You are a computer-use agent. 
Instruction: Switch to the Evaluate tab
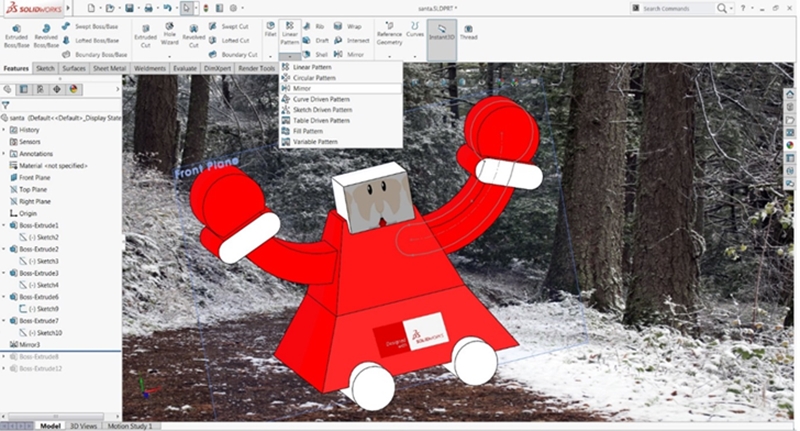185,68
